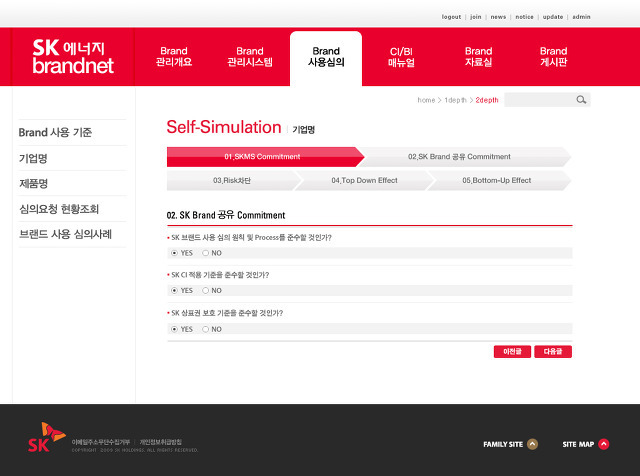640x476 pixels.
Task: Click the news link
Action: (498, 17)
